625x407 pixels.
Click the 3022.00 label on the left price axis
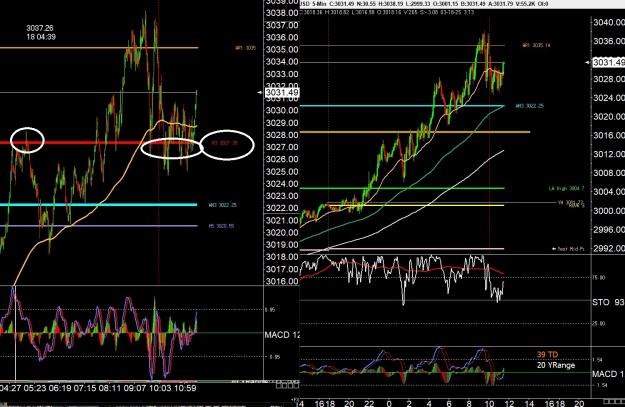coord(282,208)
